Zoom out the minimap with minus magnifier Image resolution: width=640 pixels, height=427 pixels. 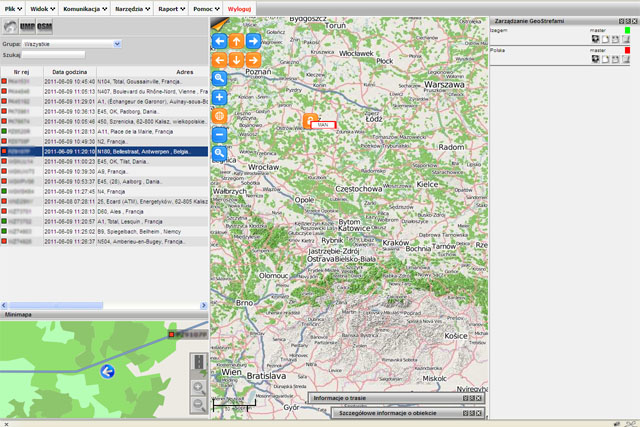pyautogui.click(x=199, y=405)
